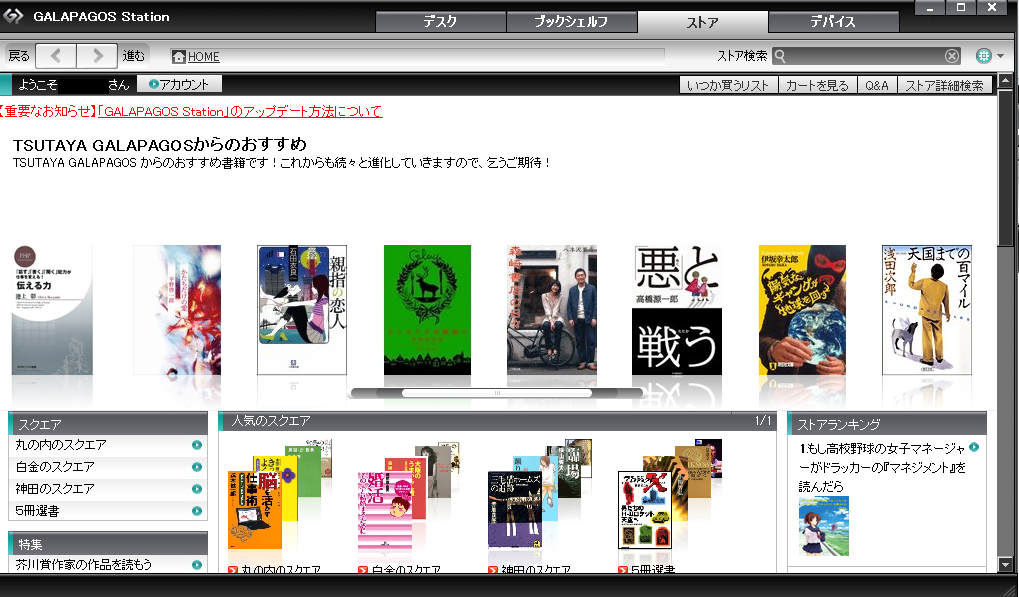Open 神田のスクエア book stack thumbnail
The width and height of the screenshot is (1019, 597).
click(539, 495)
